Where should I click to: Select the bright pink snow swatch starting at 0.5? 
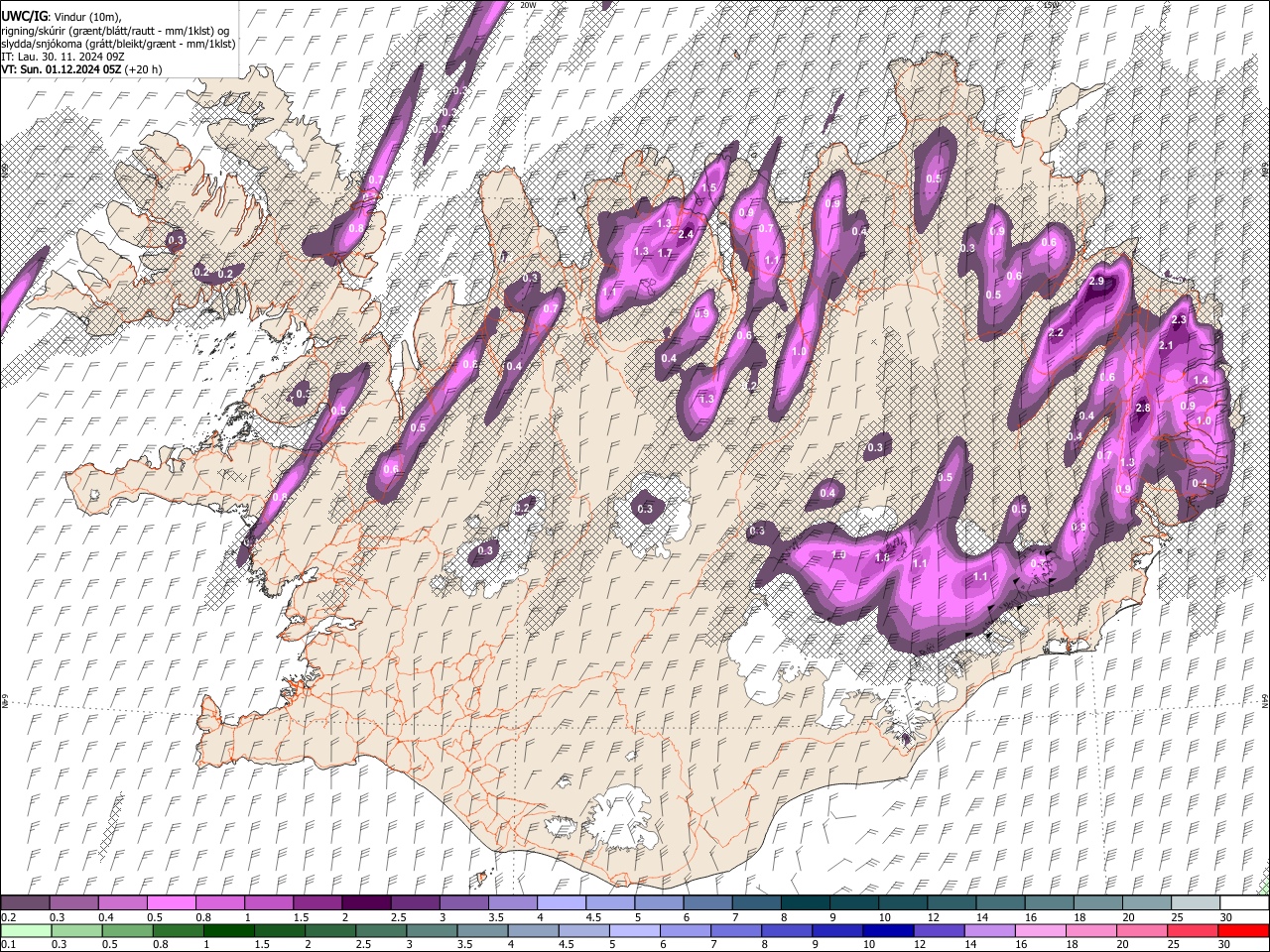click(171, 903)
